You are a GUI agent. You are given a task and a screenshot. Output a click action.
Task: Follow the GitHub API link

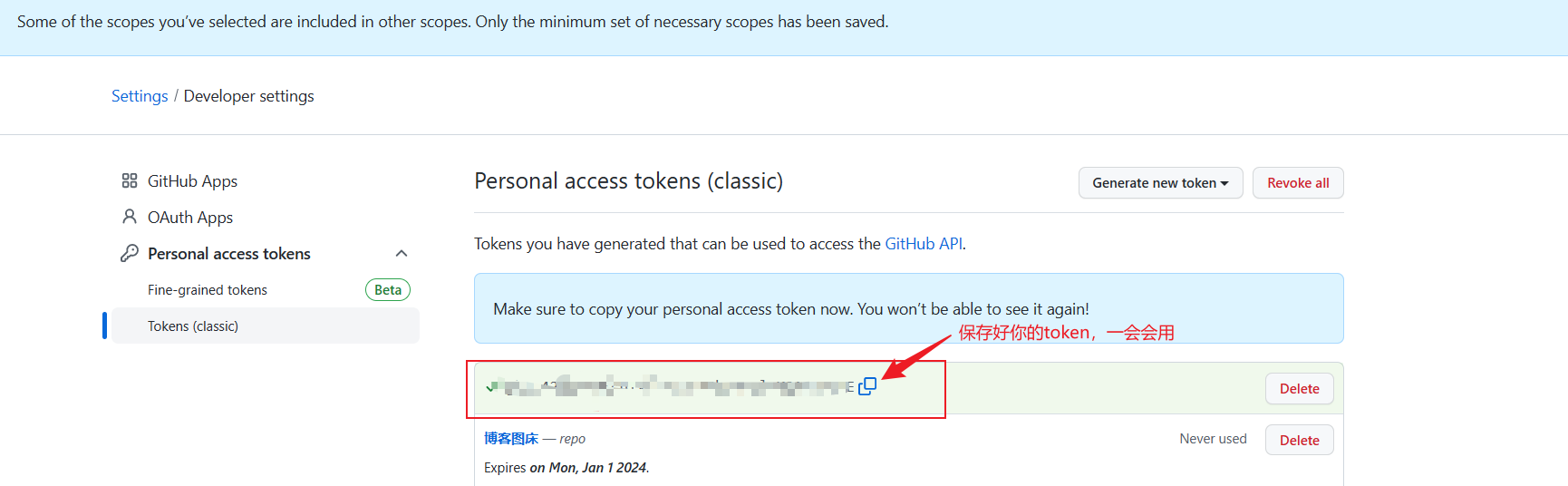tap(924, 244)
